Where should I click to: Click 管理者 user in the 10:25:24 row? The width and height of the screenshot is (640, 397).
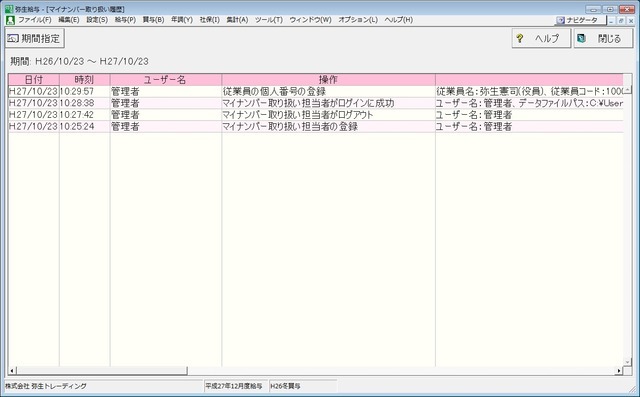click(166, 127)
